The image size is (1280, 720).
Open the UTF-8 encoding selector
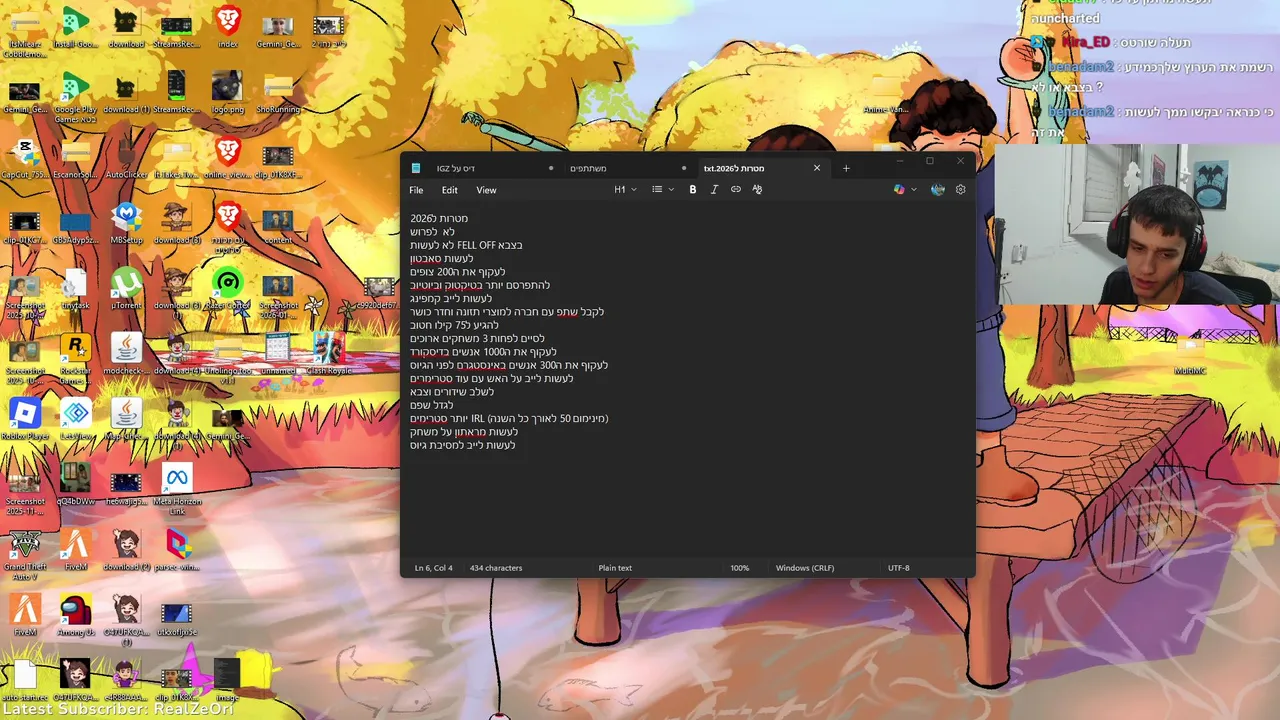899,568
